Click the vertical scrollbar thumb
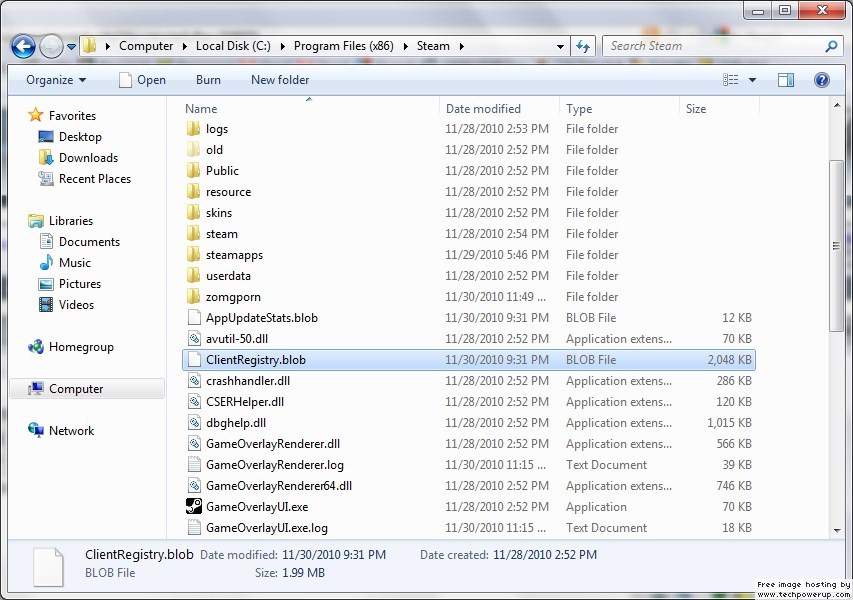The width and height of the screenshot is (853, 600). 837,246
